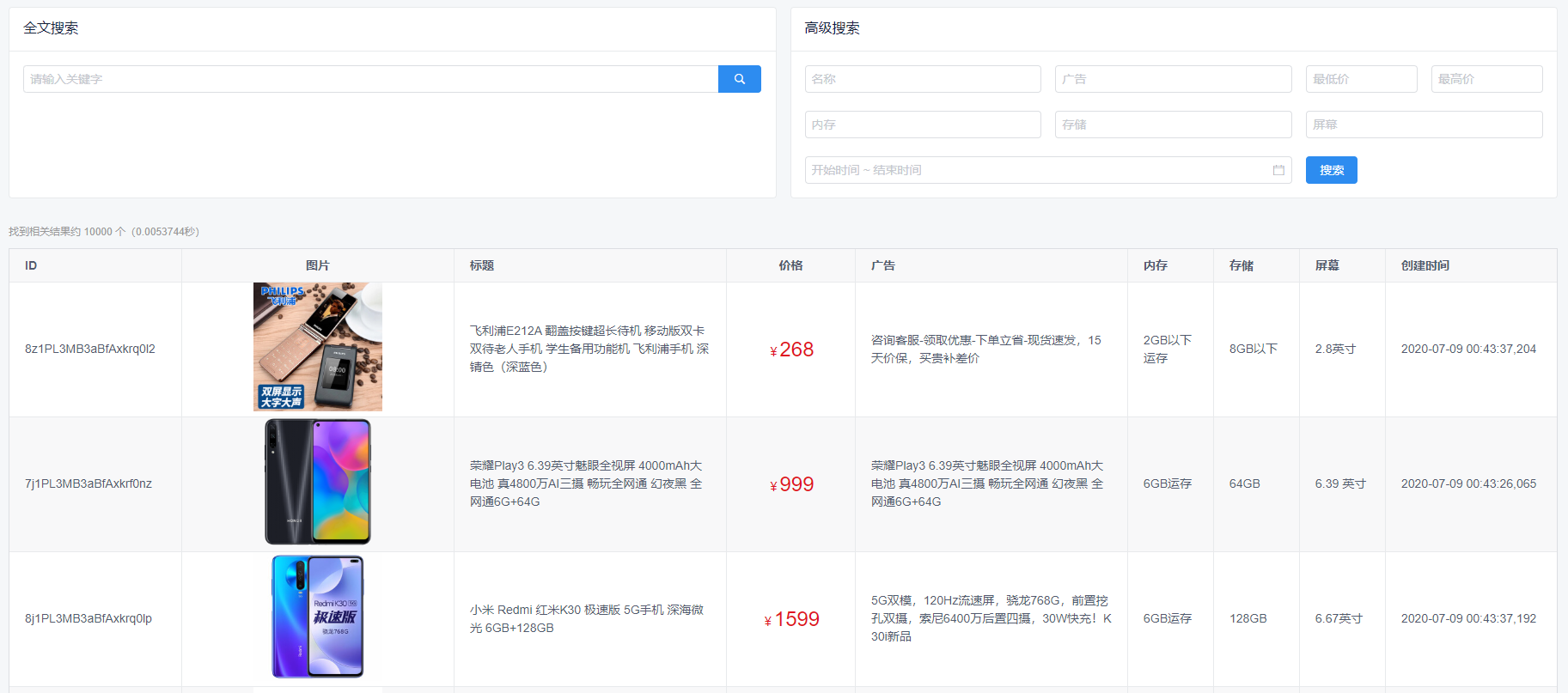Click the blue 搜索 button
This screenshot has height=693, width=1568.
1331,170
